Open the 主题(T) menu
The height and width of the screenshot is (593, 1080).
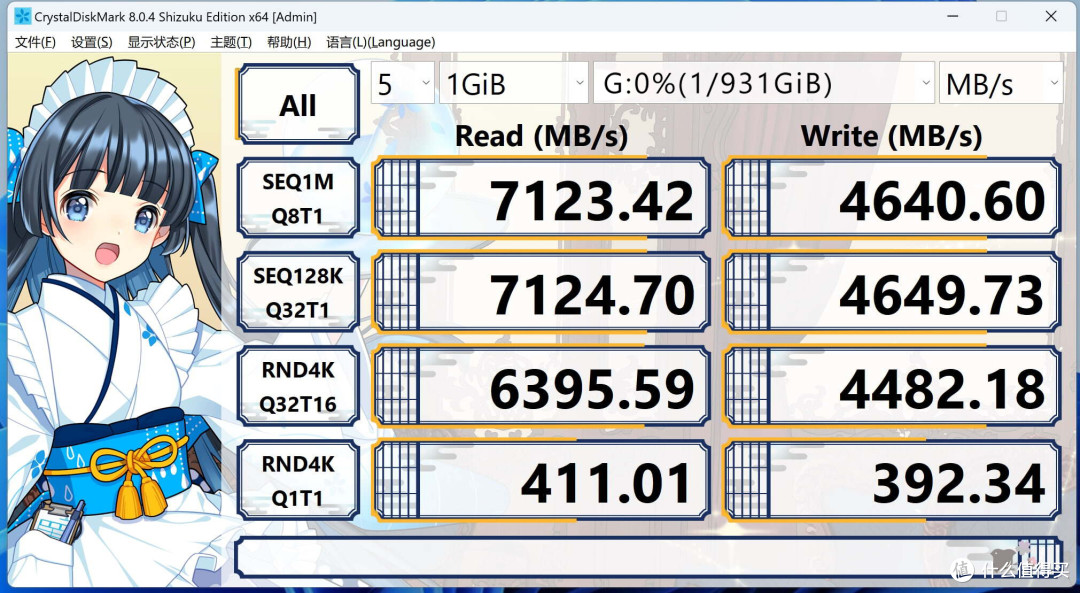point(231,42)
